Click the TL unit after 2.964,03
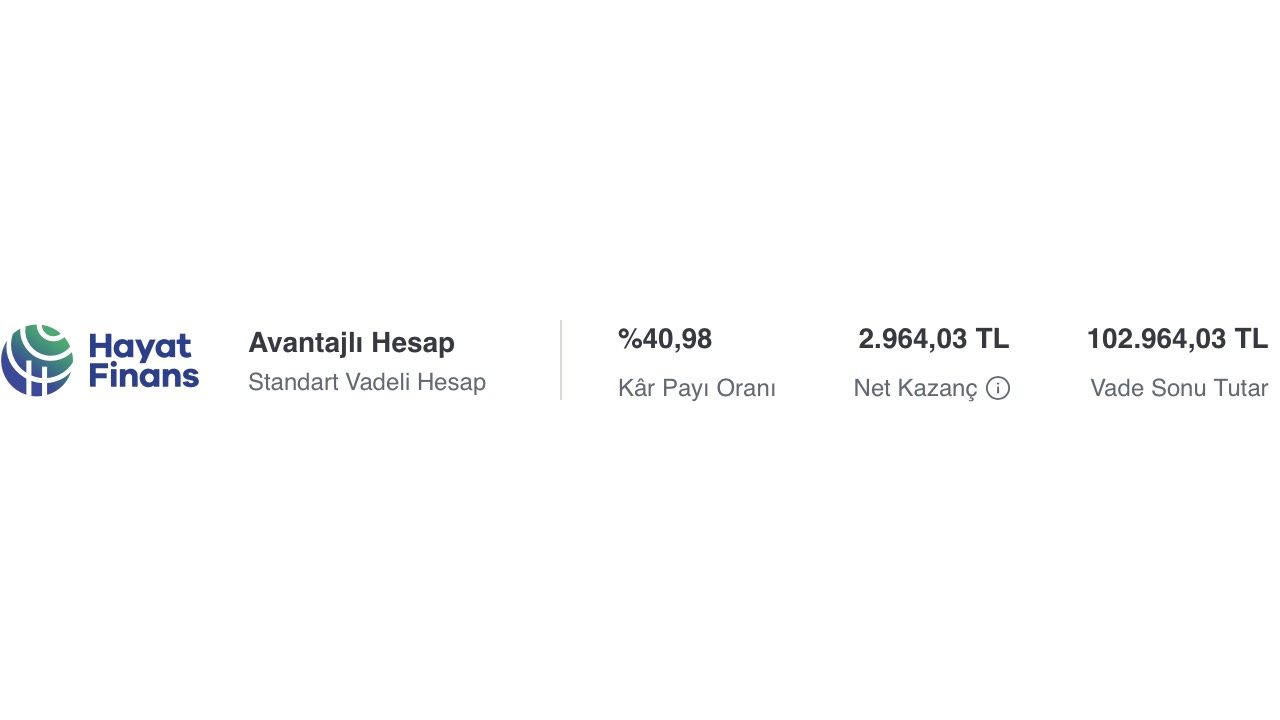The image size is (1280, 720). pyautogui.click(x=993, y=340)
